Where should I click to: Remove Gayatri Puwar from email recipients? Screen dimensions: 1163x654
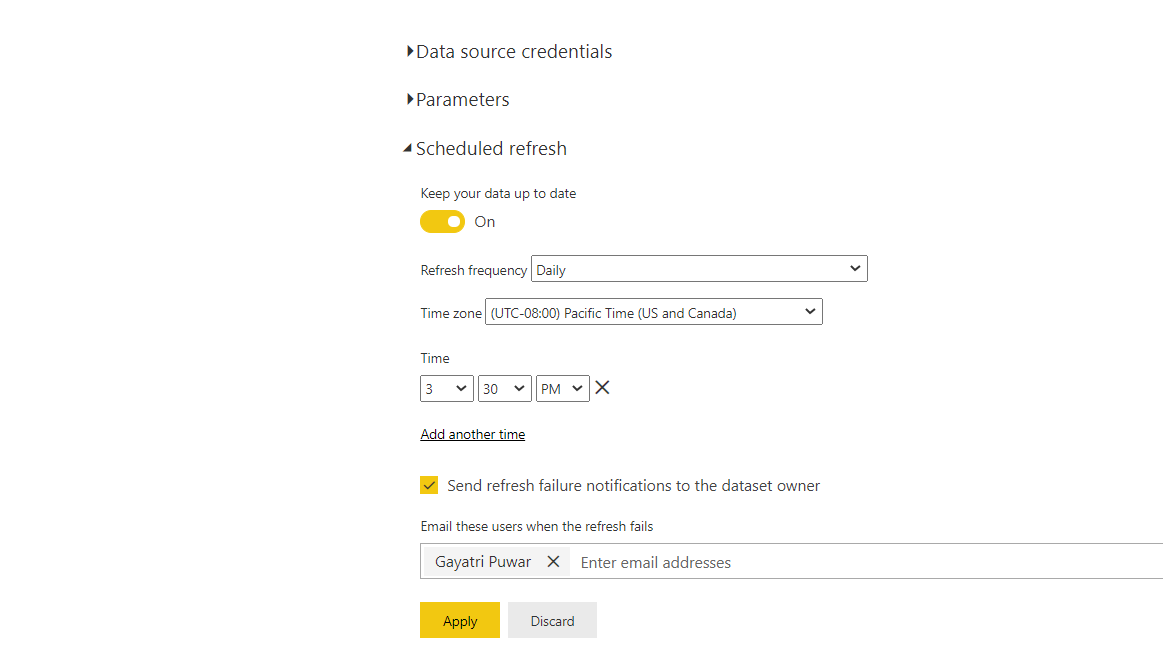553,561
